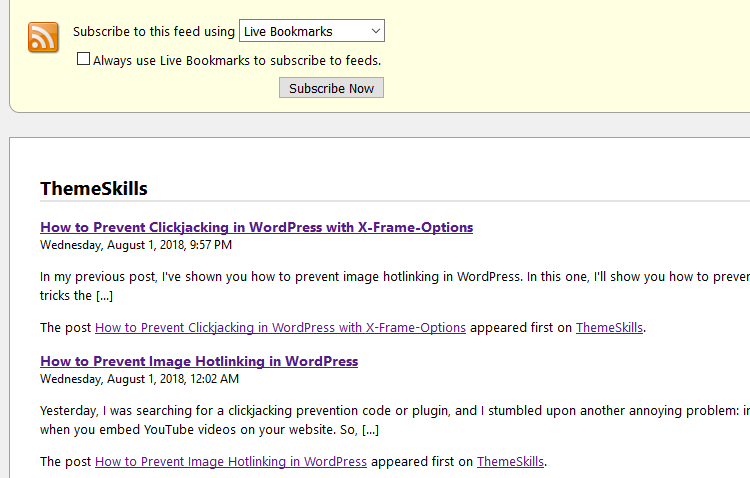Viewport: 750px width, 478px height.
Task: Click the 'Yesterday, I was searching' excerpt paragraph
Action: (395, 420)
